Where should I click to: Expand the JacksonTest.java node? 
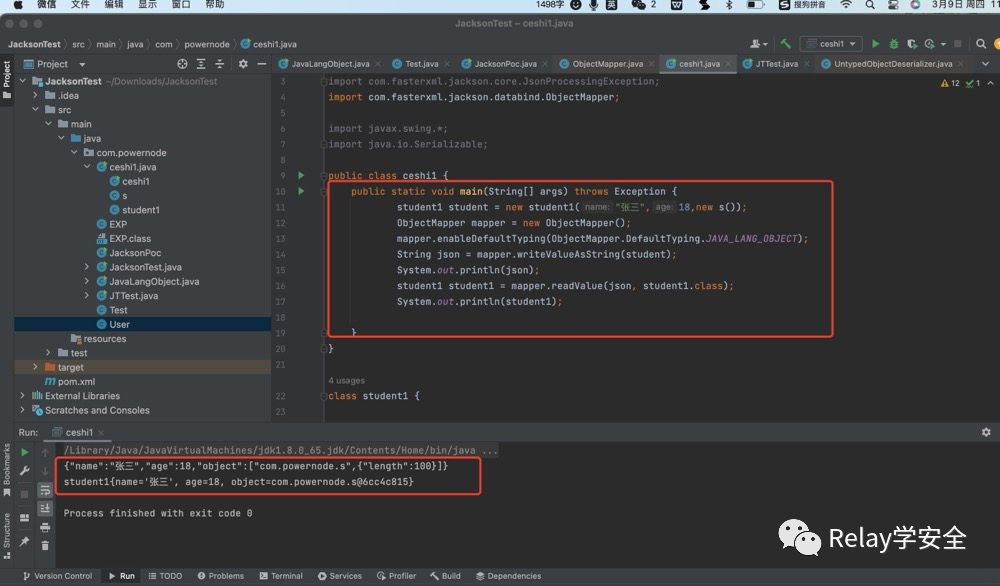(87, 267)
